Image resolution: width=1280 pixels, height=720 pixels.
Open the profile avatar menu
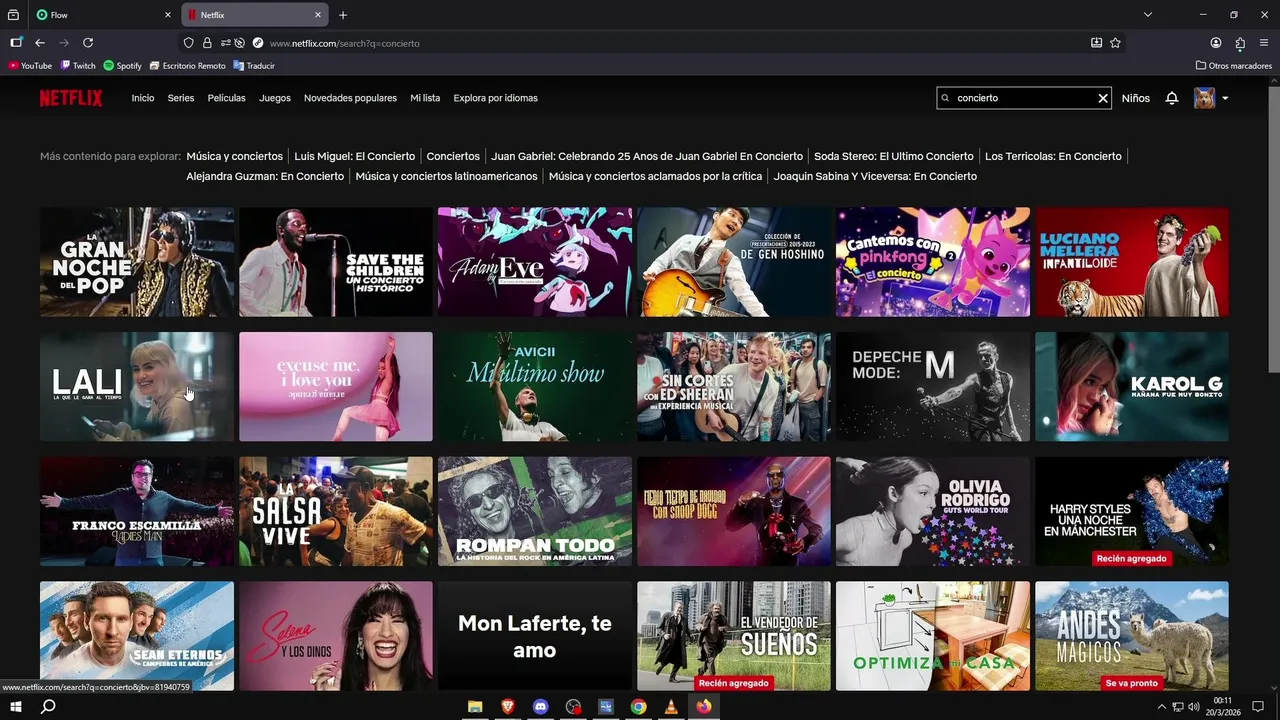pos(1204,98)
